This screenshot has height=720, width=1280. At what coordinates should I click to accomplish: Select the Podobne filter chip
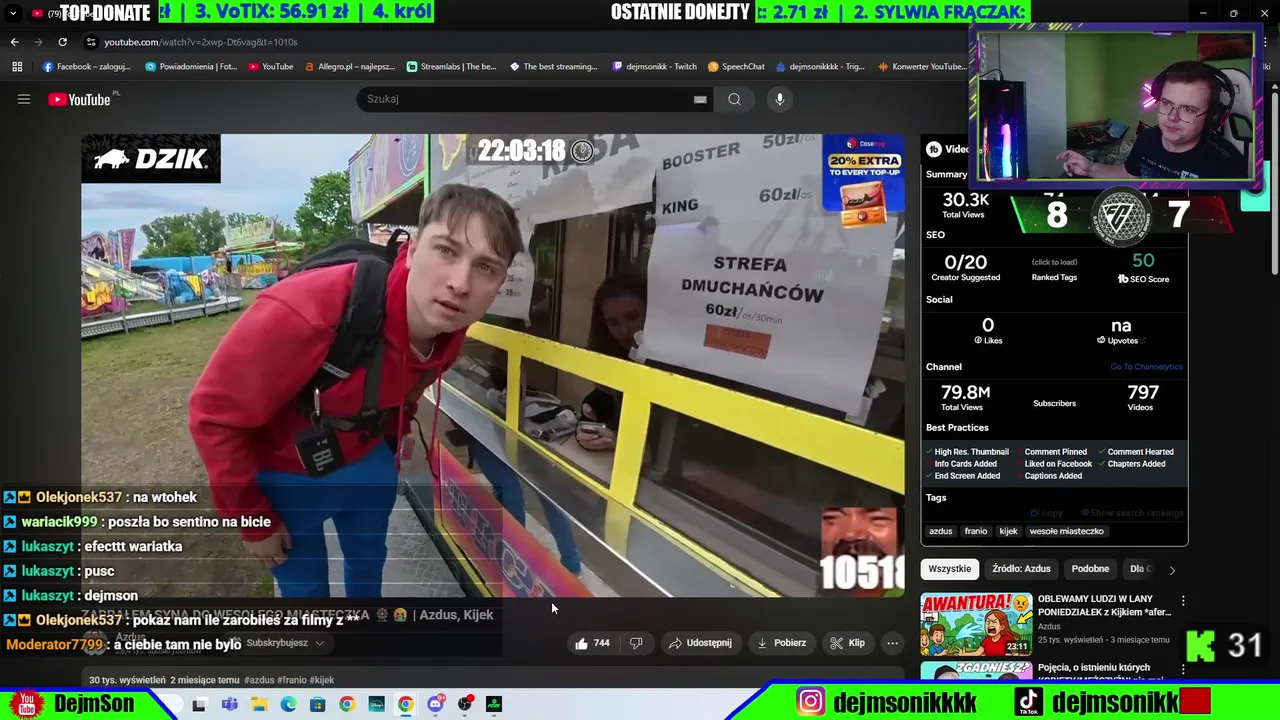1090,569
